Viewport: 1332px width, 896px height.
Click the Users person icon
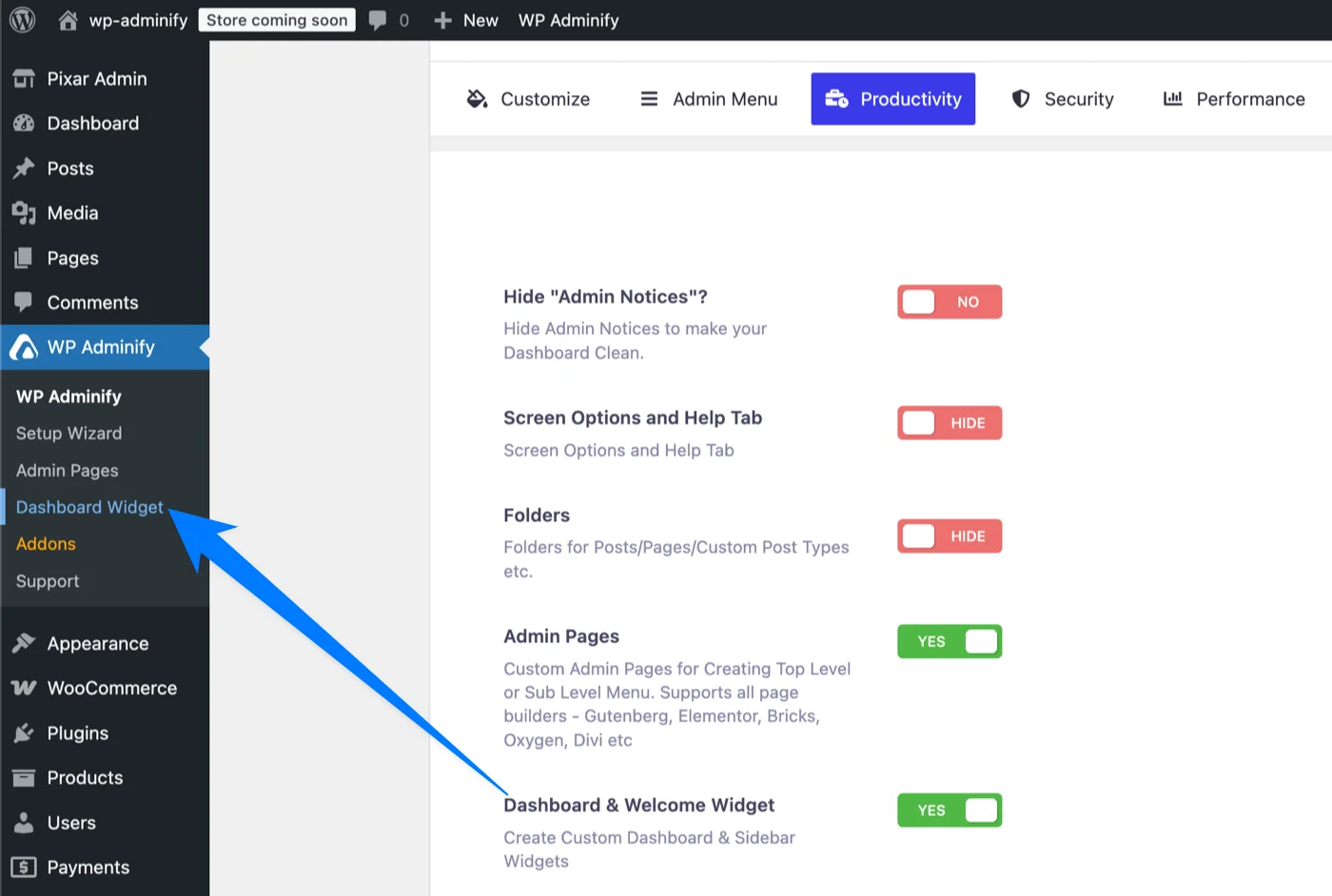(x=24, y=823)
